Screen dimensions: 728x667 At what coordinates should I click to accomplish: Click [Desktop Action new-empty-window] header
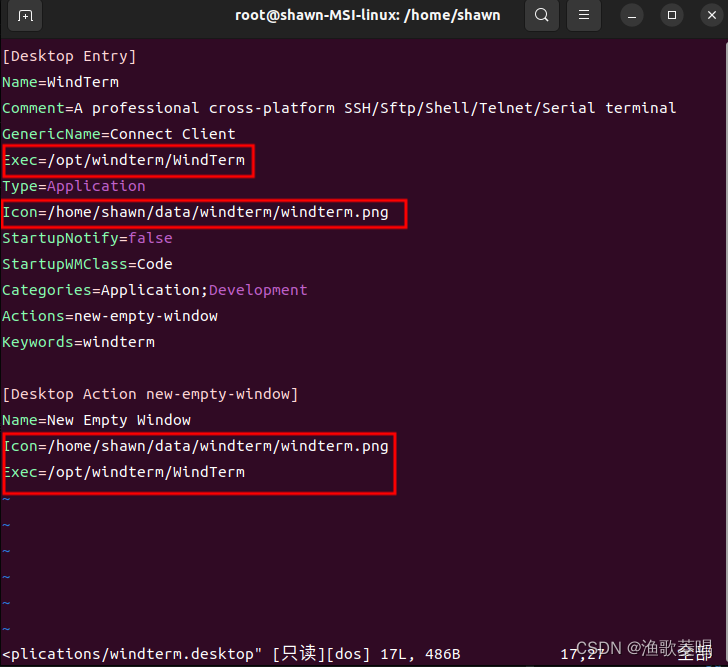[150, 394]
